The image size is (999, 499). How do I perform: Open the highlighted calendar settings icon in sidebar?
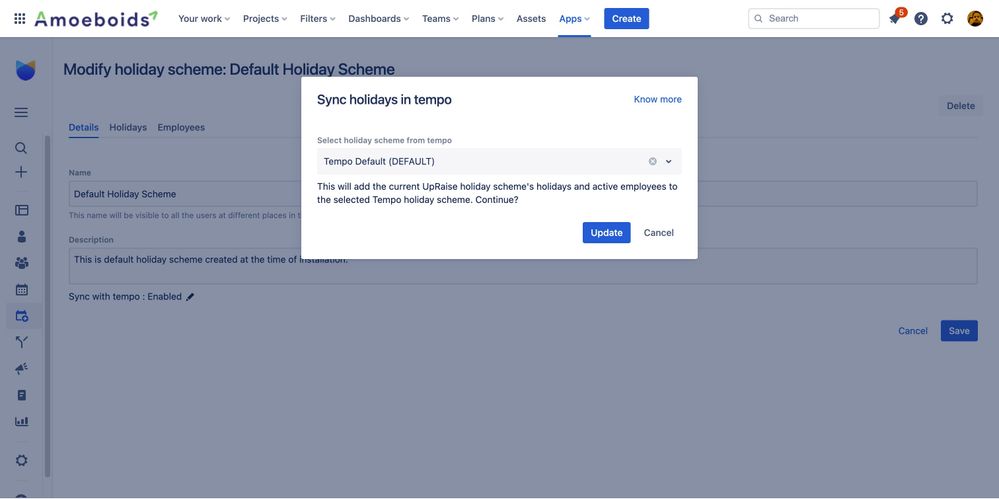pos(22,315)
